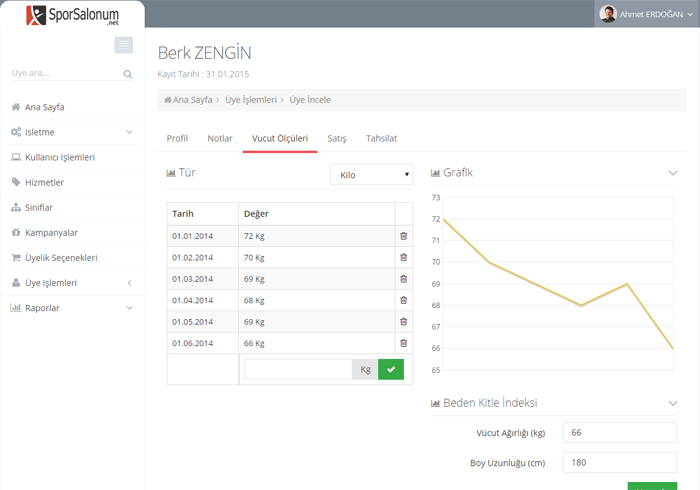Click the Kayıt Tarihi : 31.01.2015 text
700x490 pixels.
pos(203,74)
